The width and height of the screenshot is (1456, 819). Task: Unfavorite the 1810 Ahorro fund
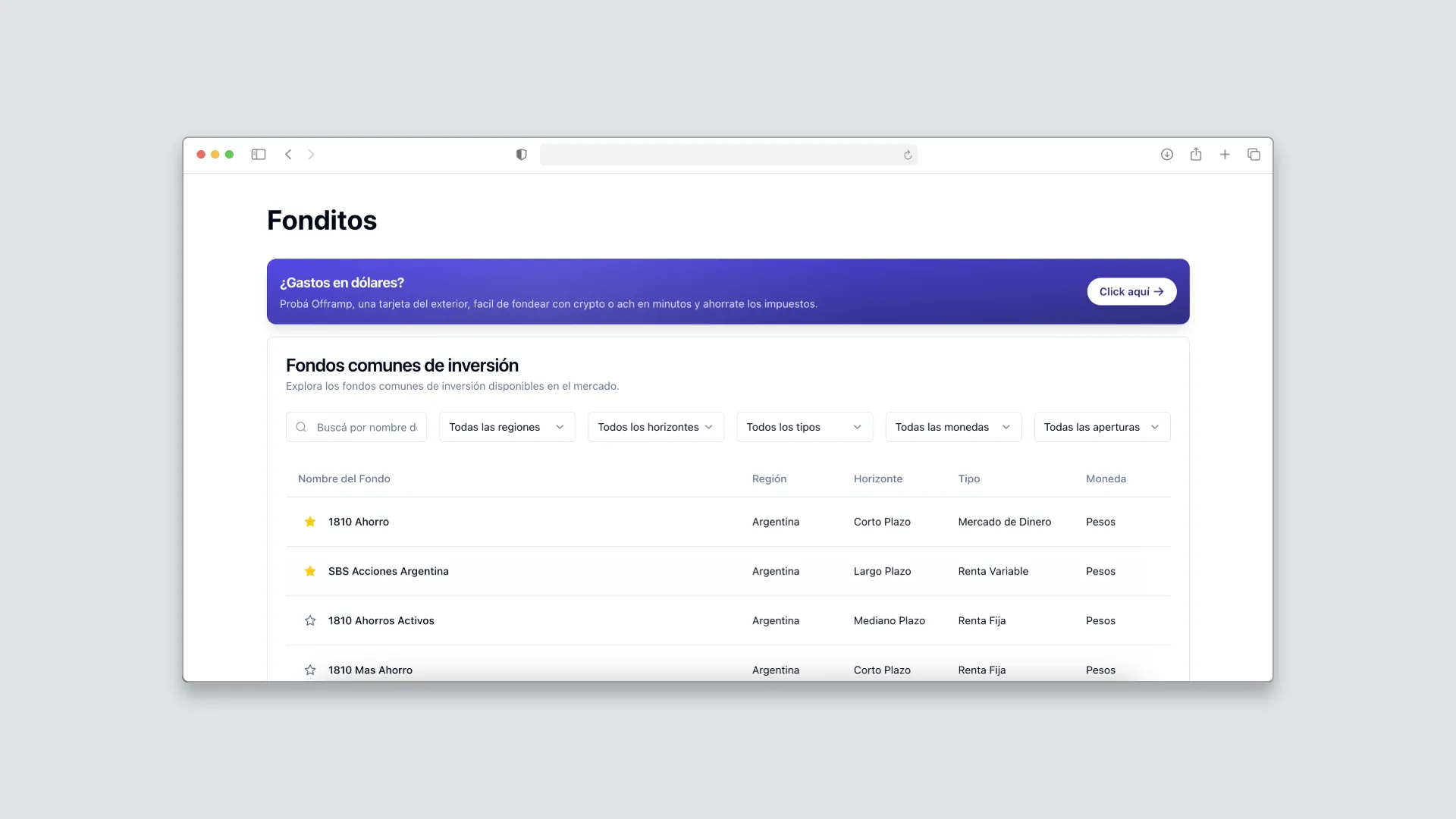pos(309,522)
